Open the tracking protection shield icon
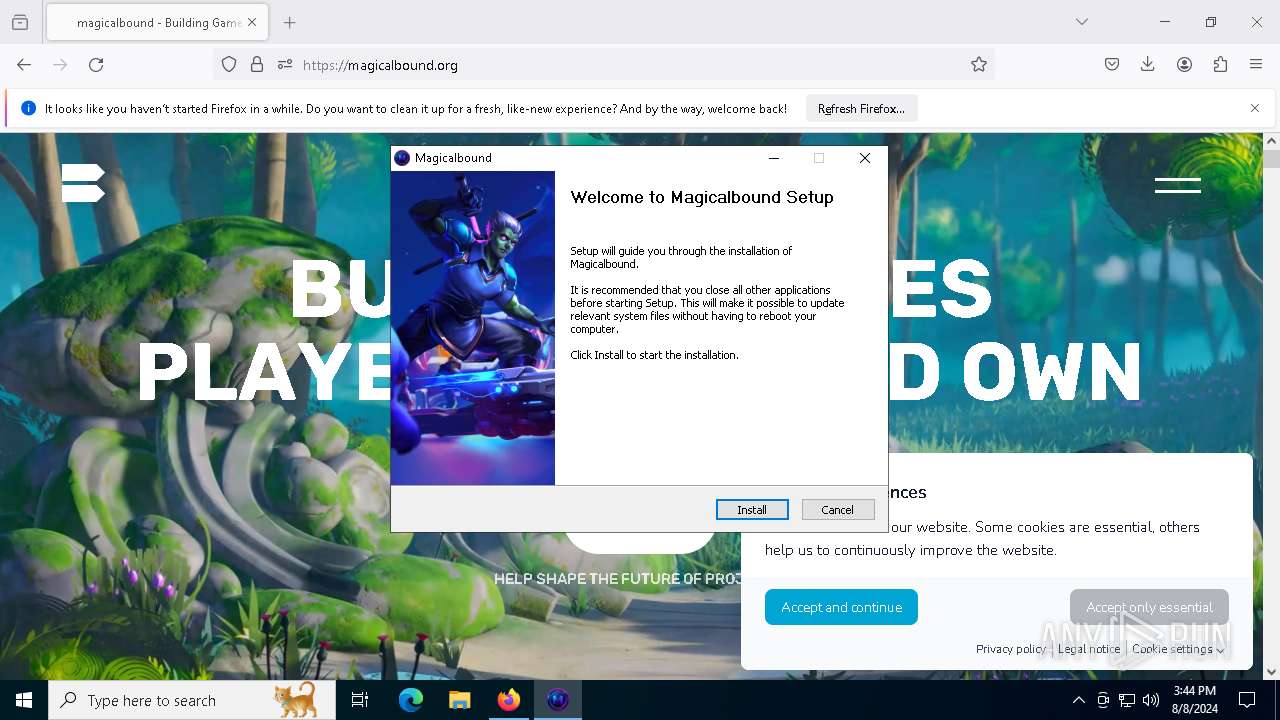Image resolution: width=1280 pixels, height=720 pixels. [x=229, y=65]
